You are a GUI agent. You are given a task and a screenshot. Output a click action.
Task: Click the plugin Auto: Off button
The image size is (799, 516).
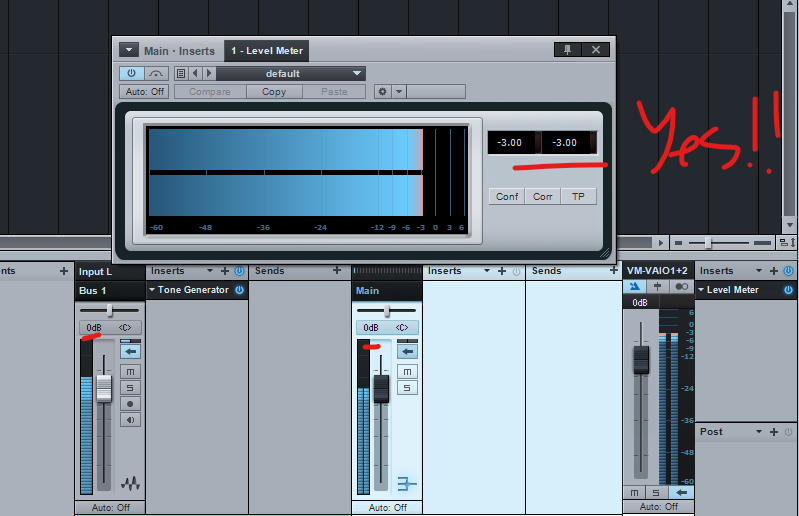pos(144,92)
